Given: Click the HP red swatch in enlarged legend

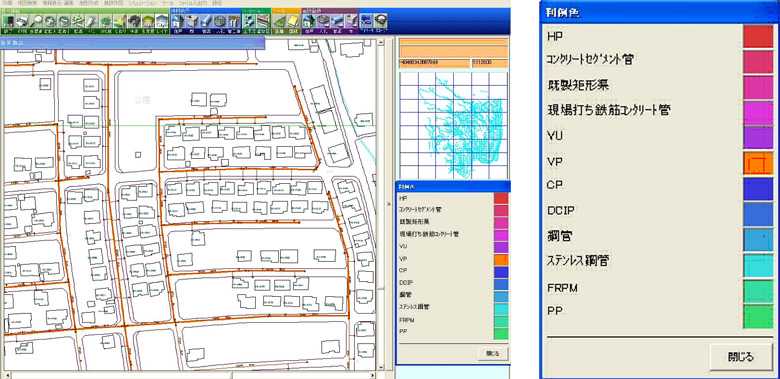Looking at the screenshot, I should 758,36.
